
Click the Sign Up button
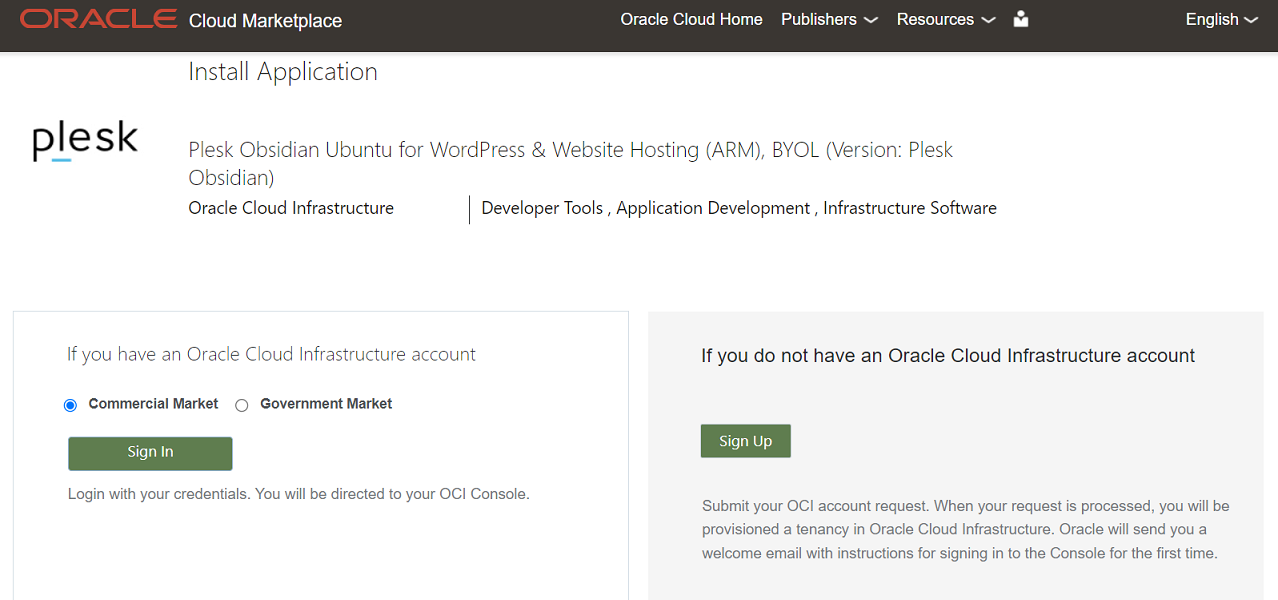[x=745, y=440]
